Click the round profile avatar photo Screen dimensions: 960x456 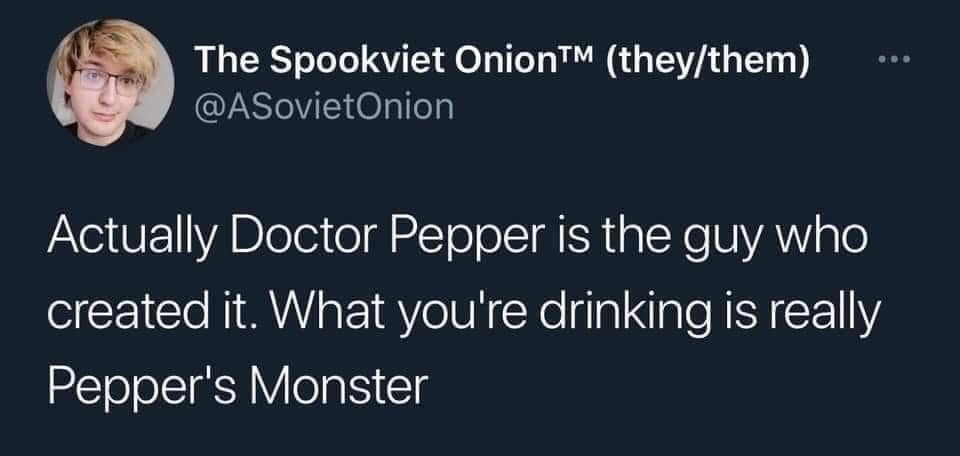[x=112, y=84]
